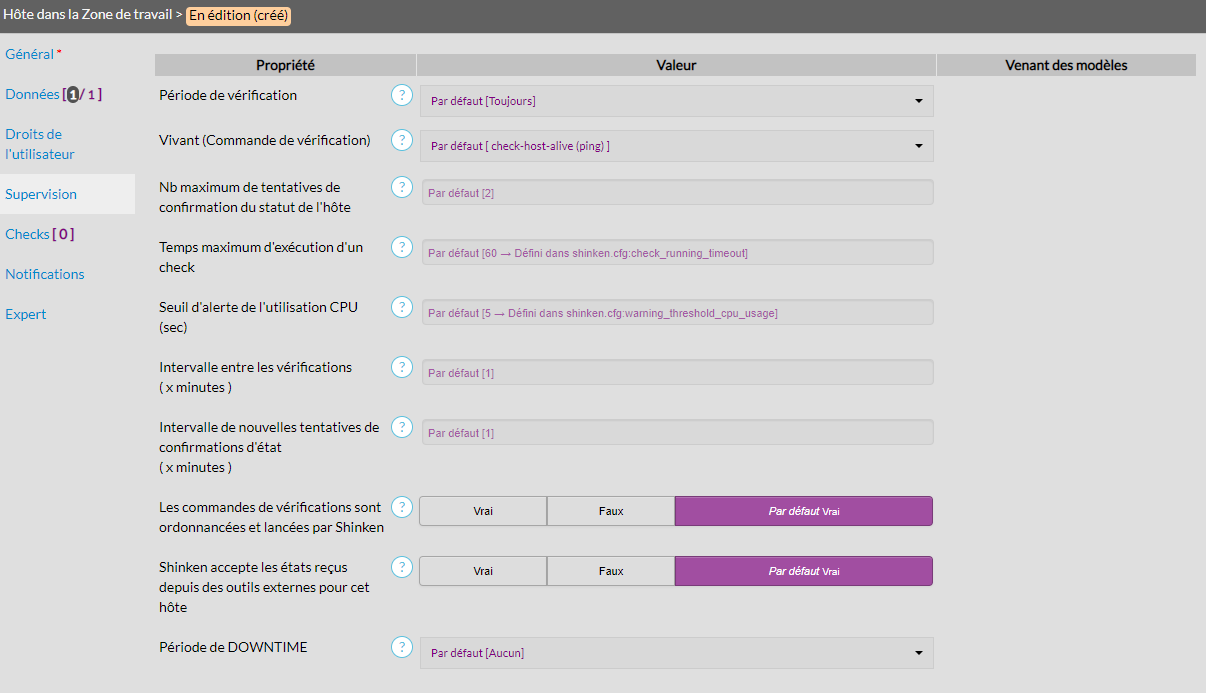Open help icon beside Vivant verification command

pyautogui.click(x=401, y=140)
